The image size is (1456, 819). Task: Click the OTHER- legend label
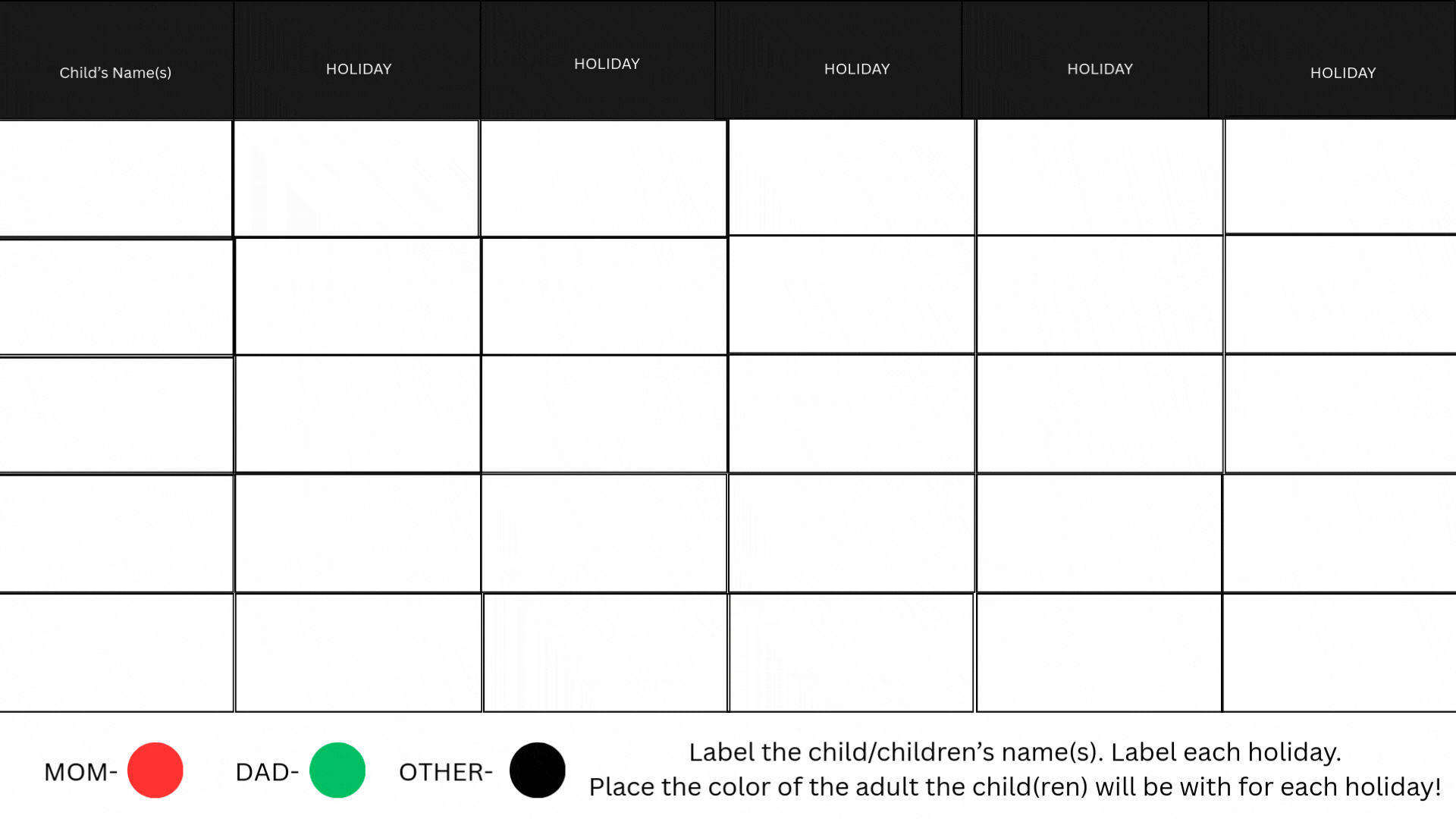pos(446,772)
